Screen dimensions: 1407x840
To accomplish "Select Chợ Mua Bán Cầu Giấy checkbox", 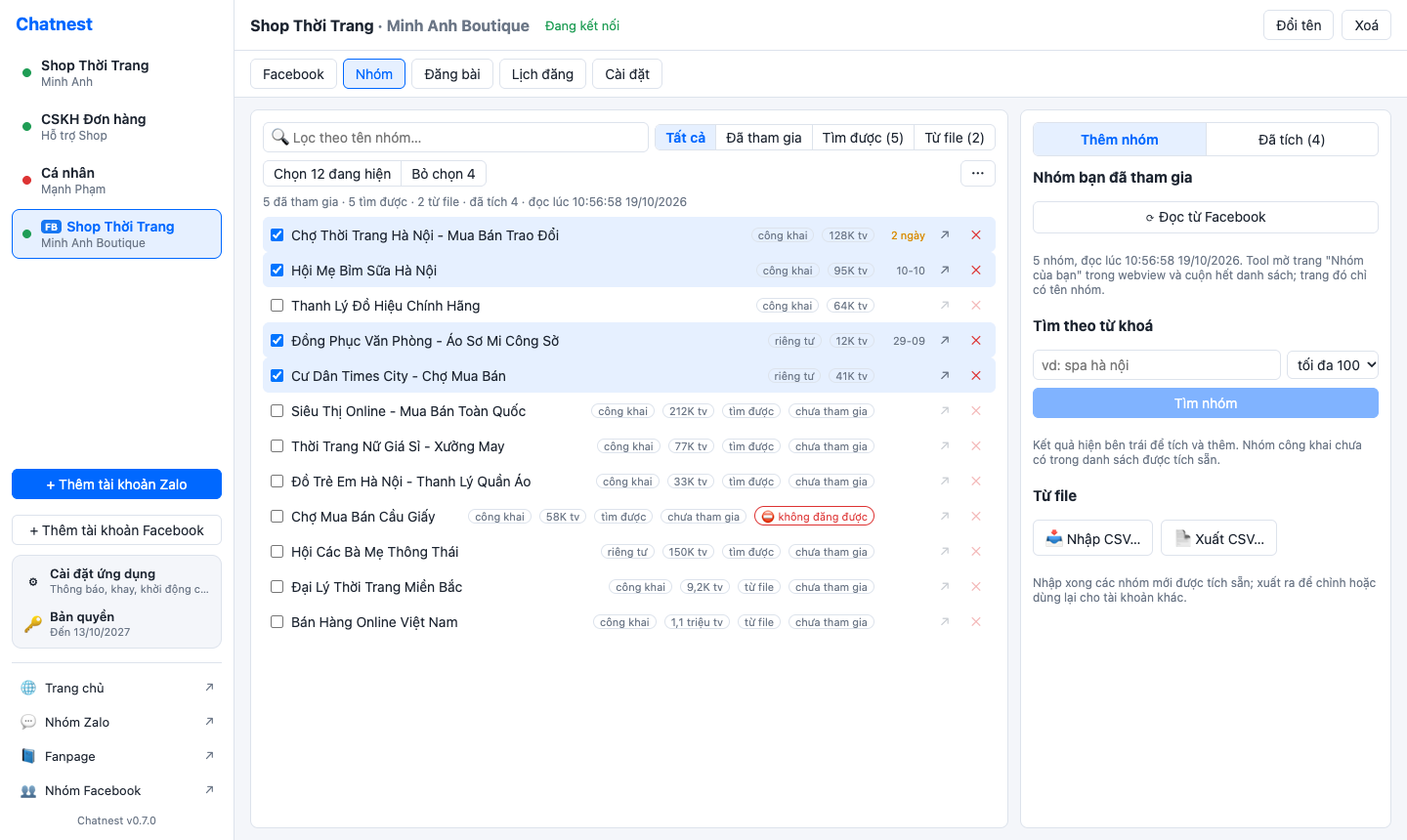I will point(277,517).
